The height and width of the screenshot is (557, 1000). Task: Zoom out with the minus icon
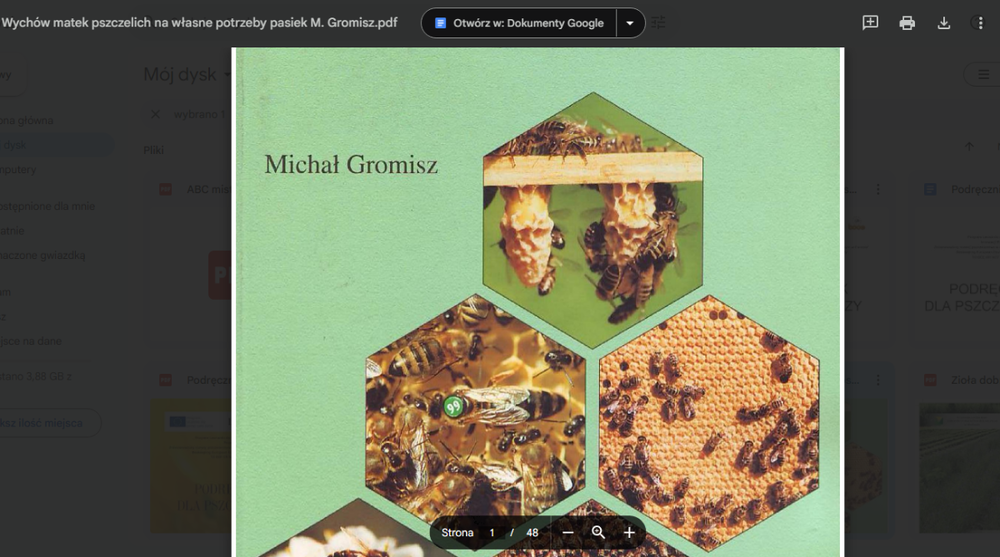point(568,532)
